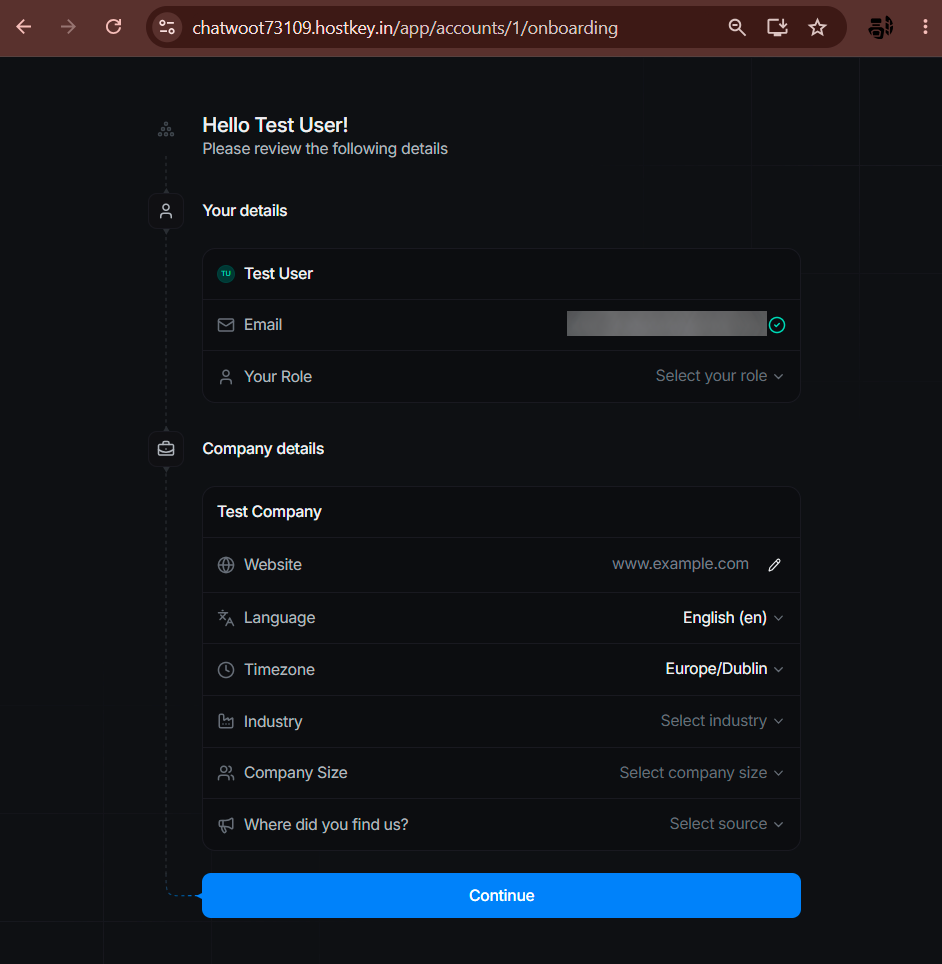Go back using the browser back arrow
This screenshot has width=942, height=964.
point(24,27)
